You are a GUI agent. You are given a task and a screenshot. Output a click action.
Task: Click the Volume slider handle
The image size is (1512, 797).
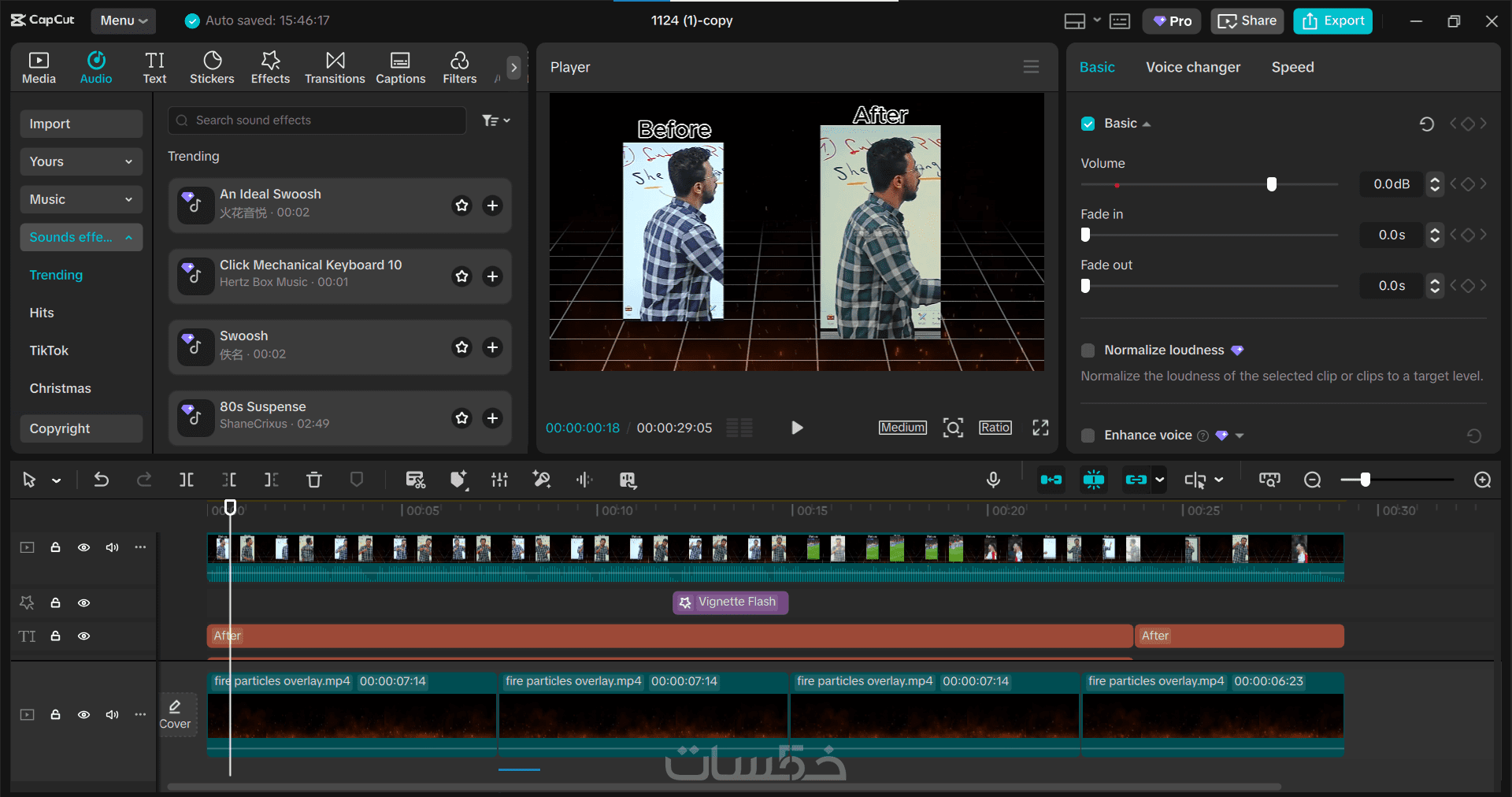pyautogui.click(x=1271, y=184)
